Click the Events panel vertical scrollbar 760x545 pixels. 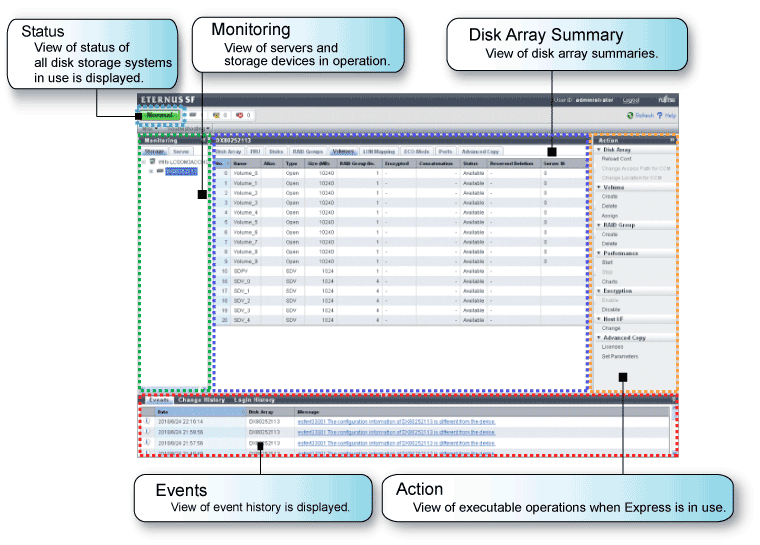point(674,430)
